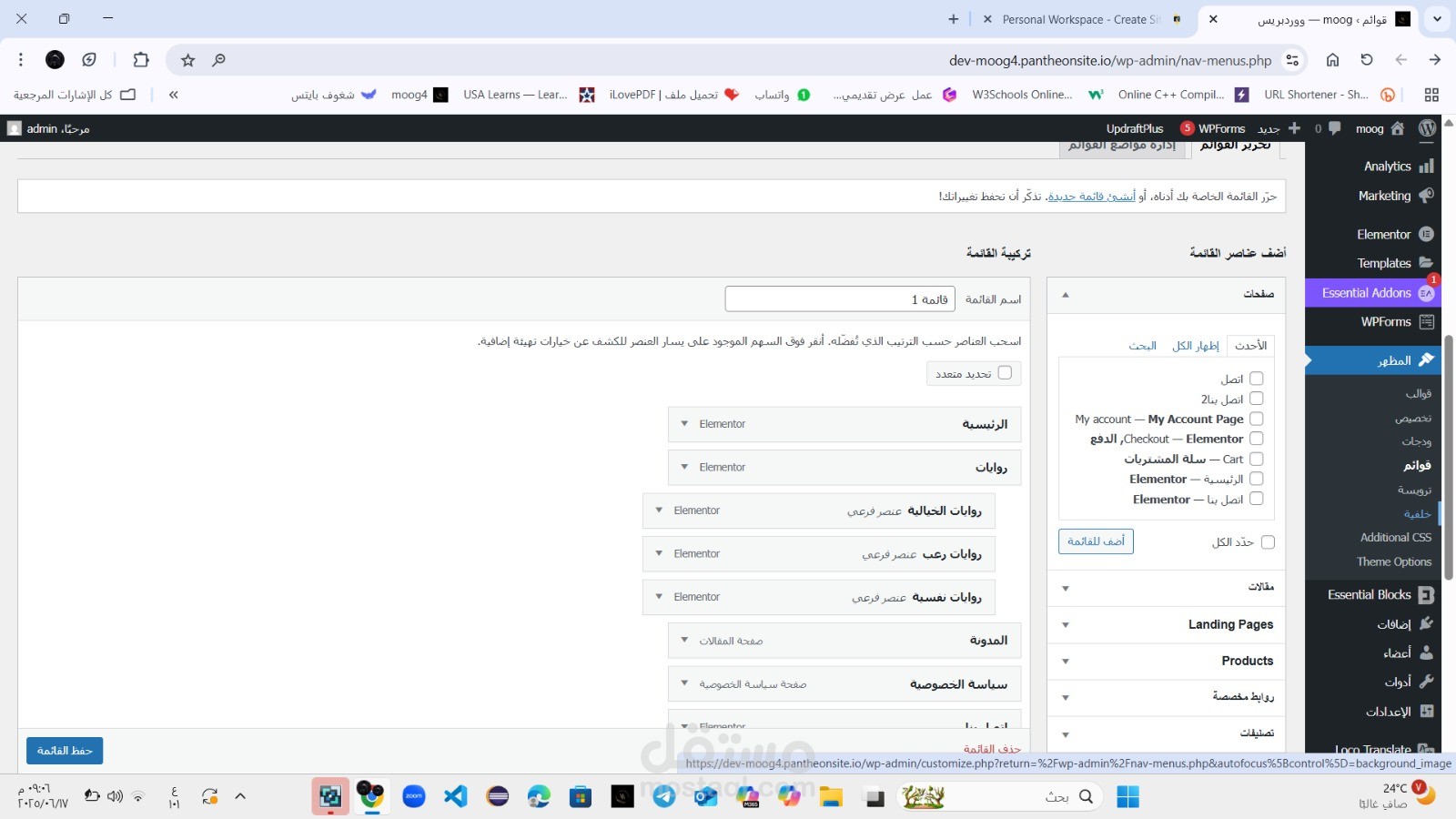1456x819 pixels.
Task: Click the zoom magnifier icon in address bar
Action: tap(218, 60)
